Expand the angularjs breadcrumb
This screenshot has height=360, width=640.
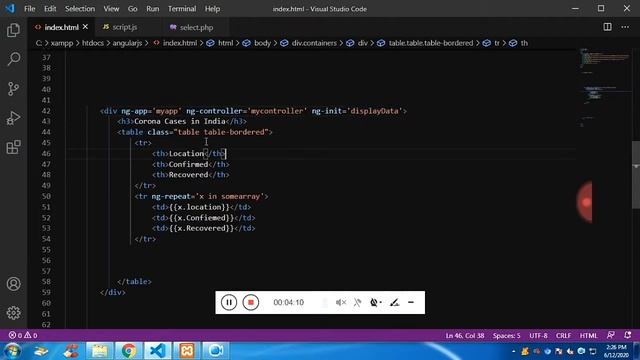coord(127,43)
